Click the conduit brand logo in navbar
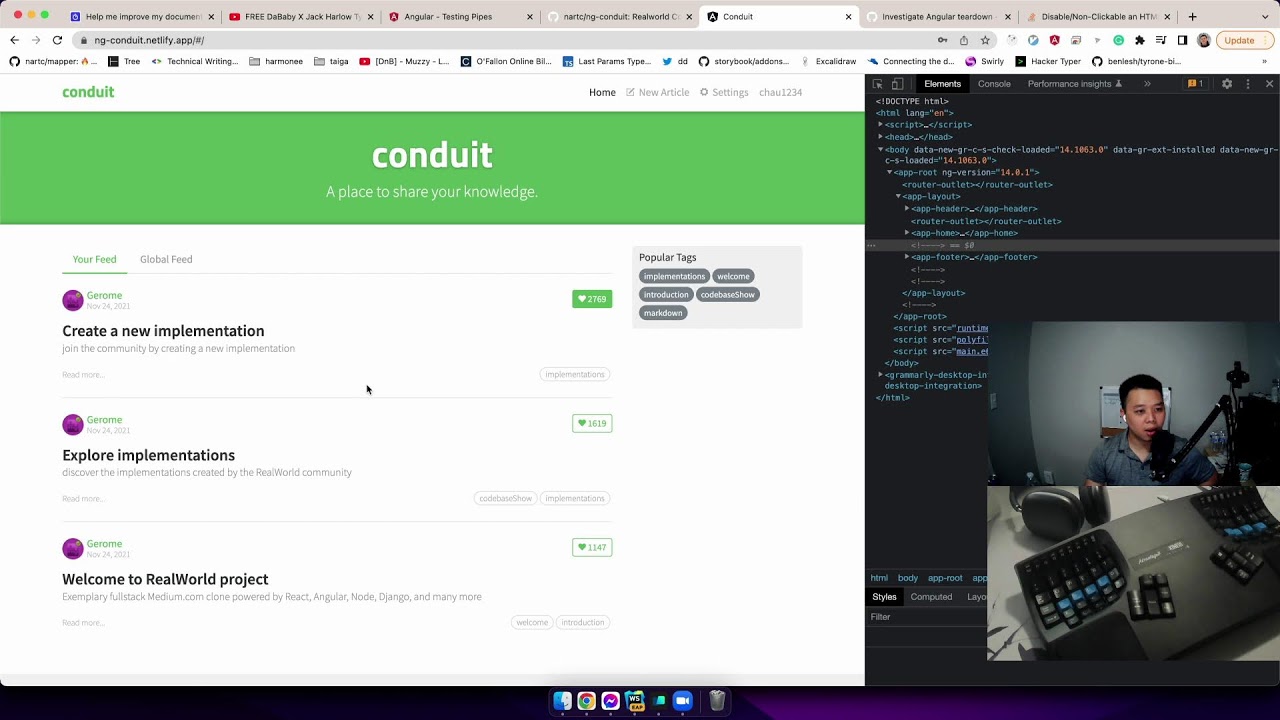 coord(88,92)
